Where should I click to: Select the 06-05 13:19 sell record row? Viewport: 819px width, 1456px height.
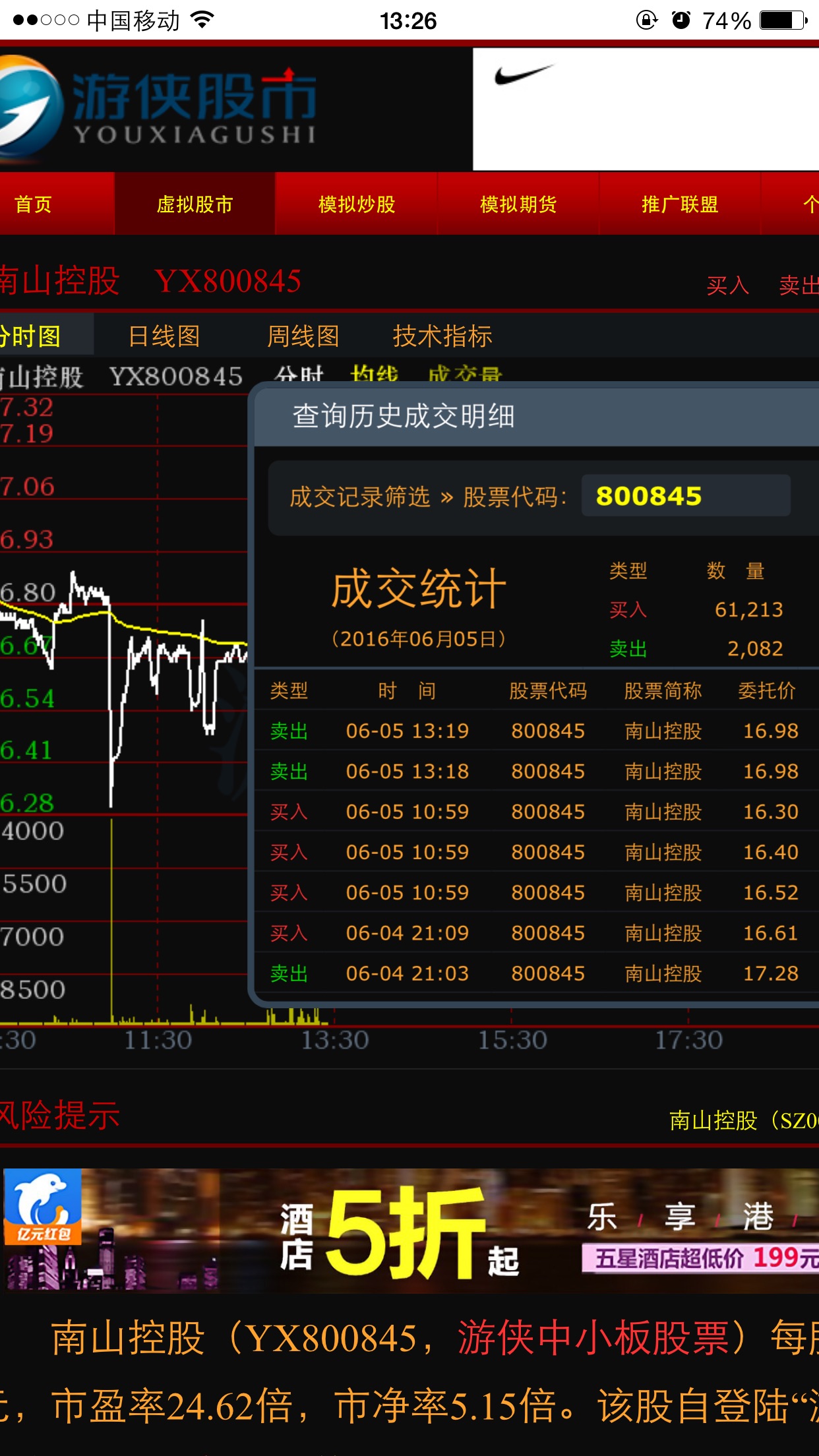(534, 731)
